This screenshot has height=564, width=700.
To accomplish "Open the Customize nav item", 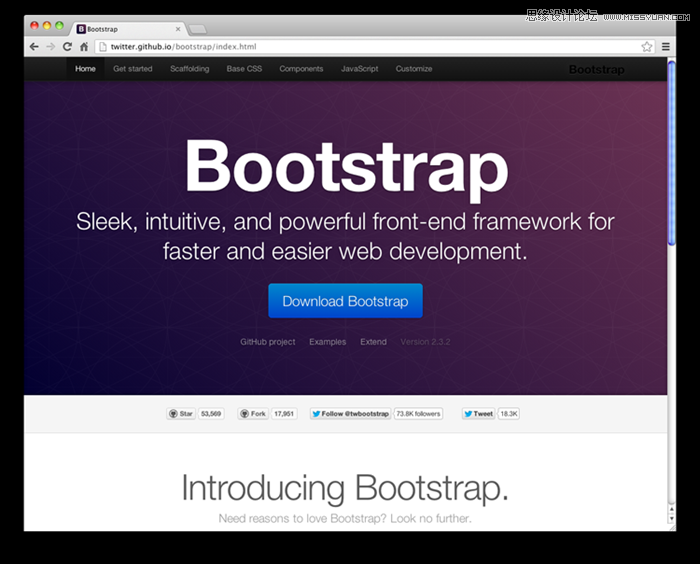I will pyautogui.click(x=414, y=69).
